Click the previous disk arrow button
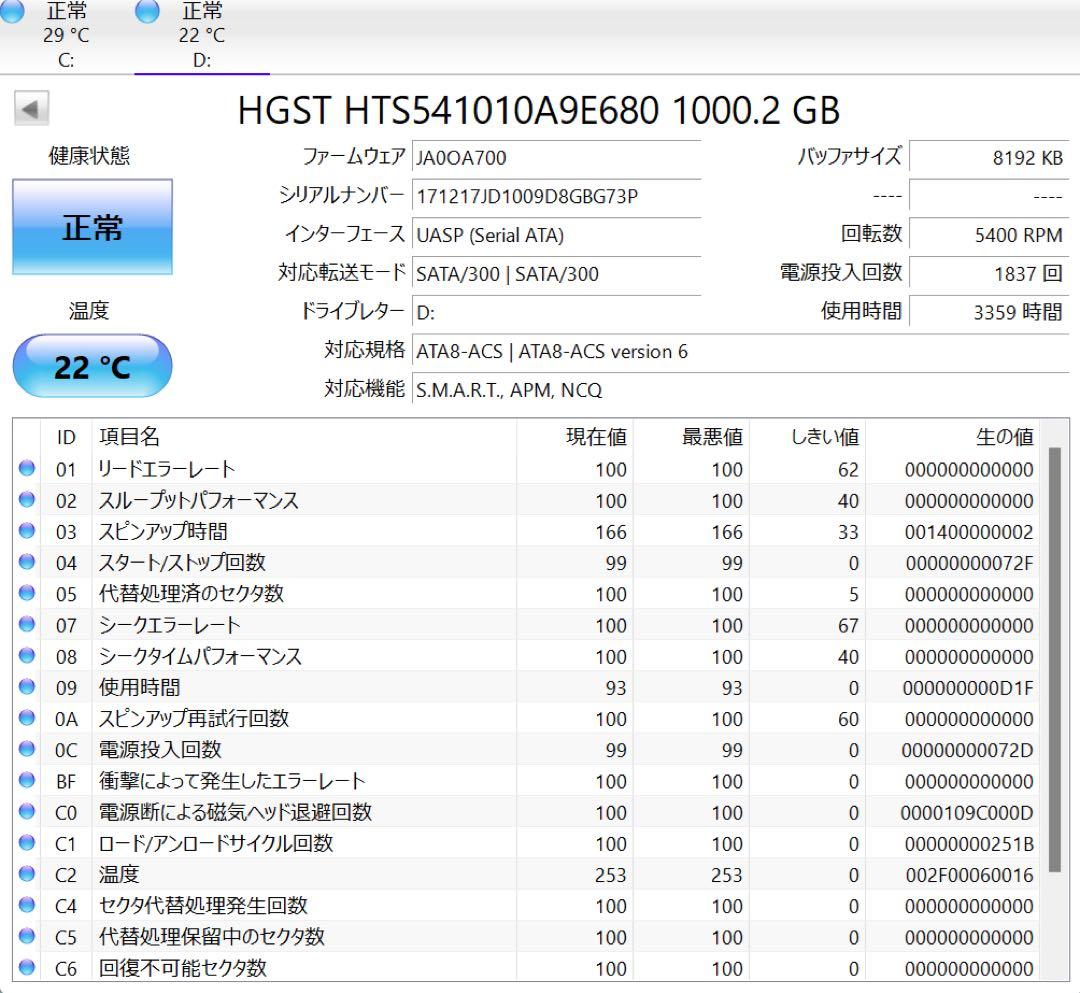This screenshot has height=993, width=1080. click(x=31, y=109)
